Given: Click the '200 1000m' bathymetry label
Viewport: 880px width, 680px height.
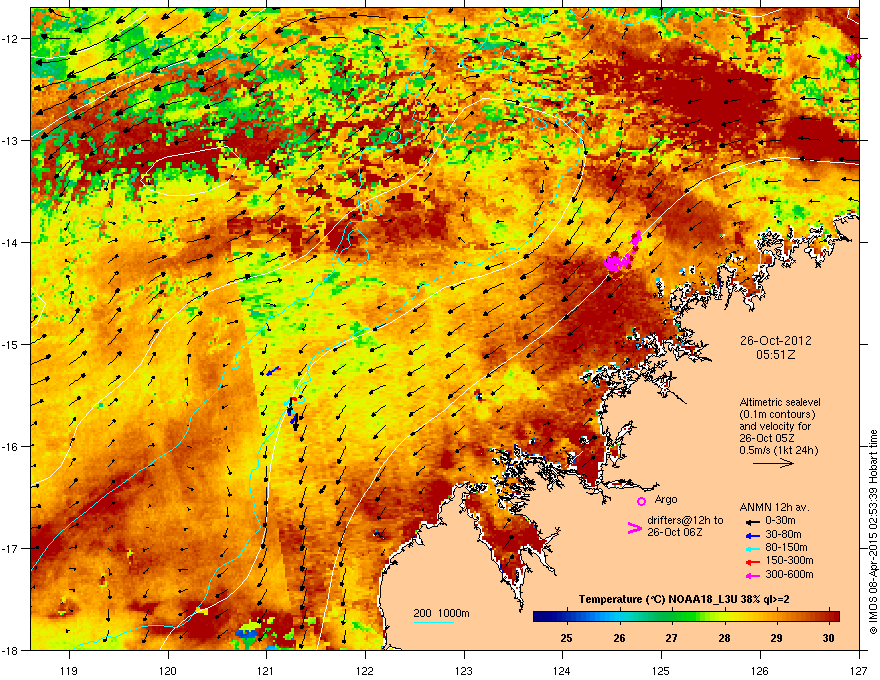Looking at the screenshot, I should point(441,613).
